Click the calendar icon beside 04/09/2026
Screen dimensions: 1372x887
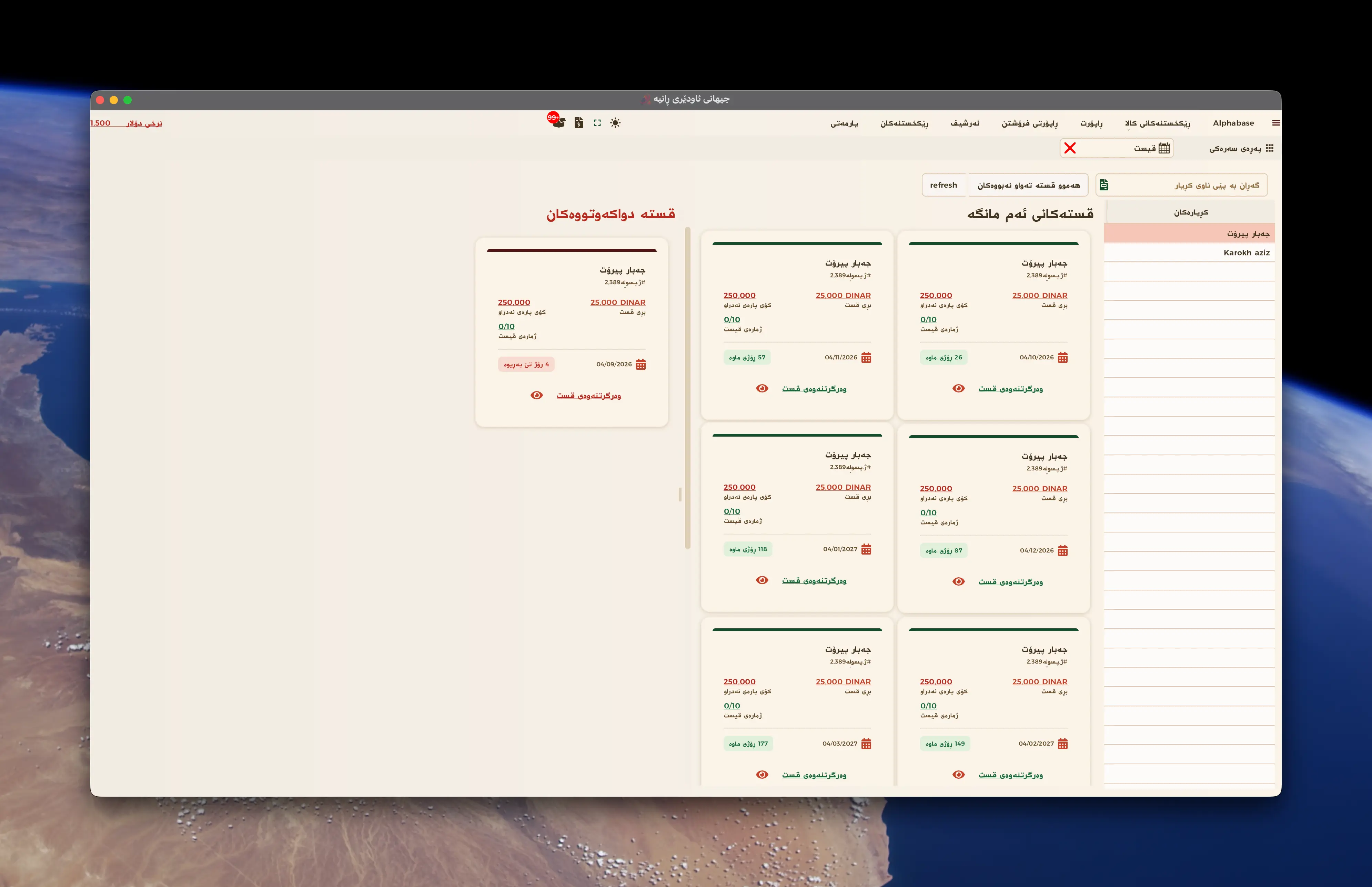click(x=641, y=364)
